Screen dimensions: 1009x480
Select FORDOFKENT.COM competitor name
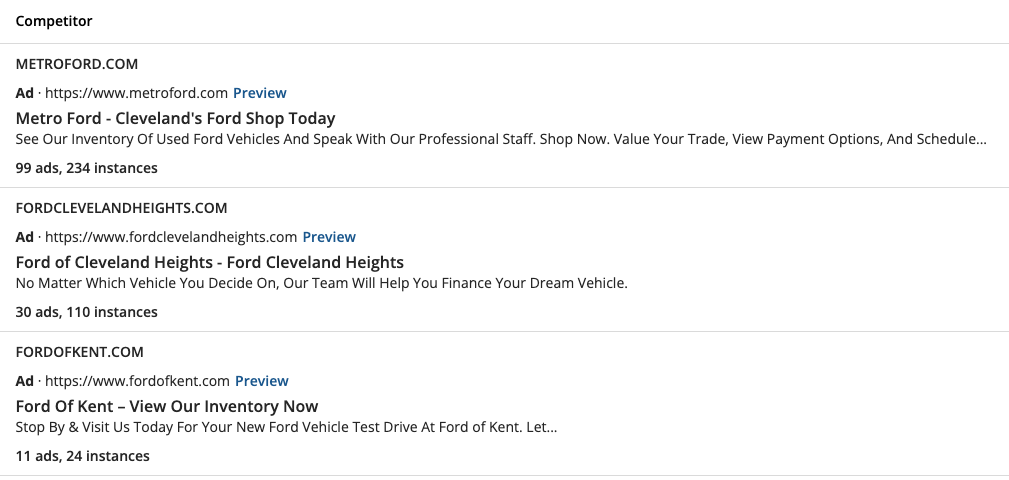tap(79, 353)
